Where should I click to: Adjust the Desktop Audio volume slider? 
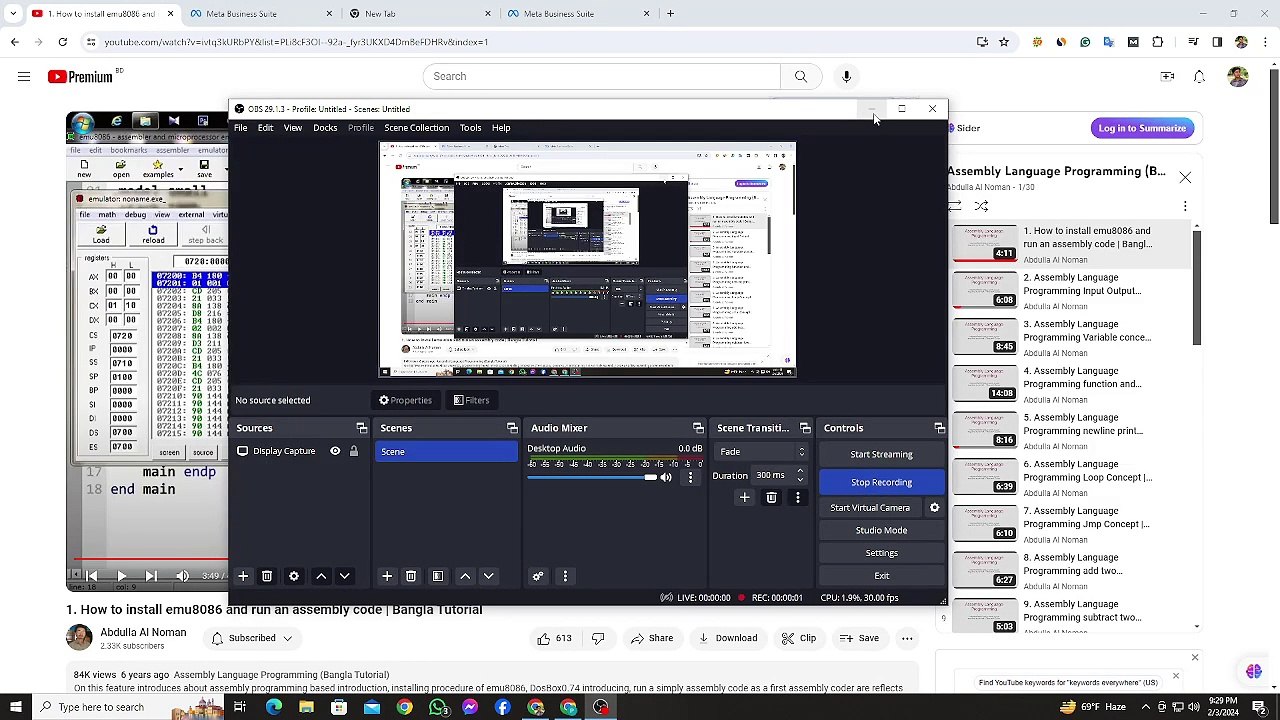(592, 478)
